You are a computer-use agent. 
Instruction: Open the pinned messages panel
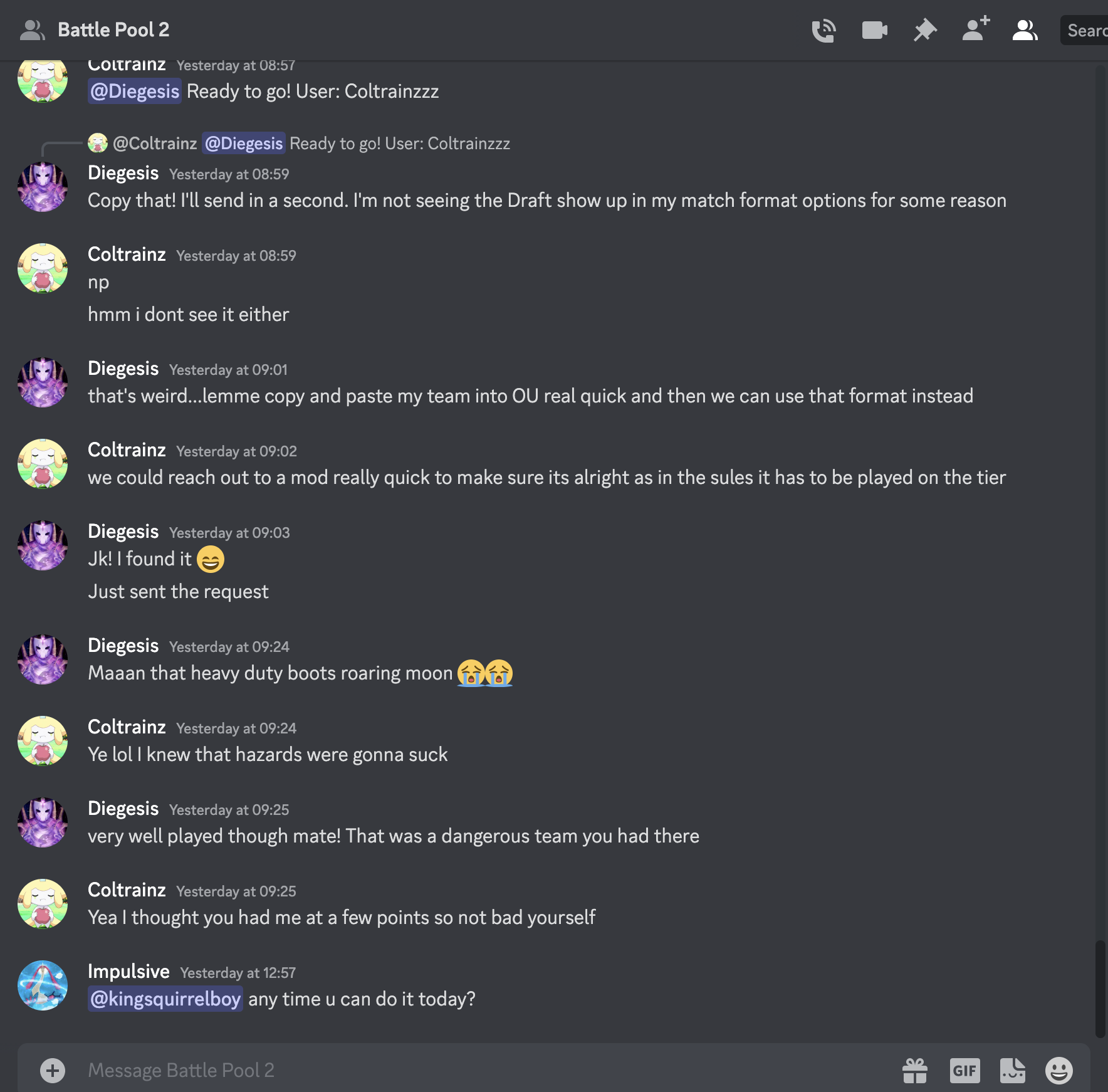point(924,29)
